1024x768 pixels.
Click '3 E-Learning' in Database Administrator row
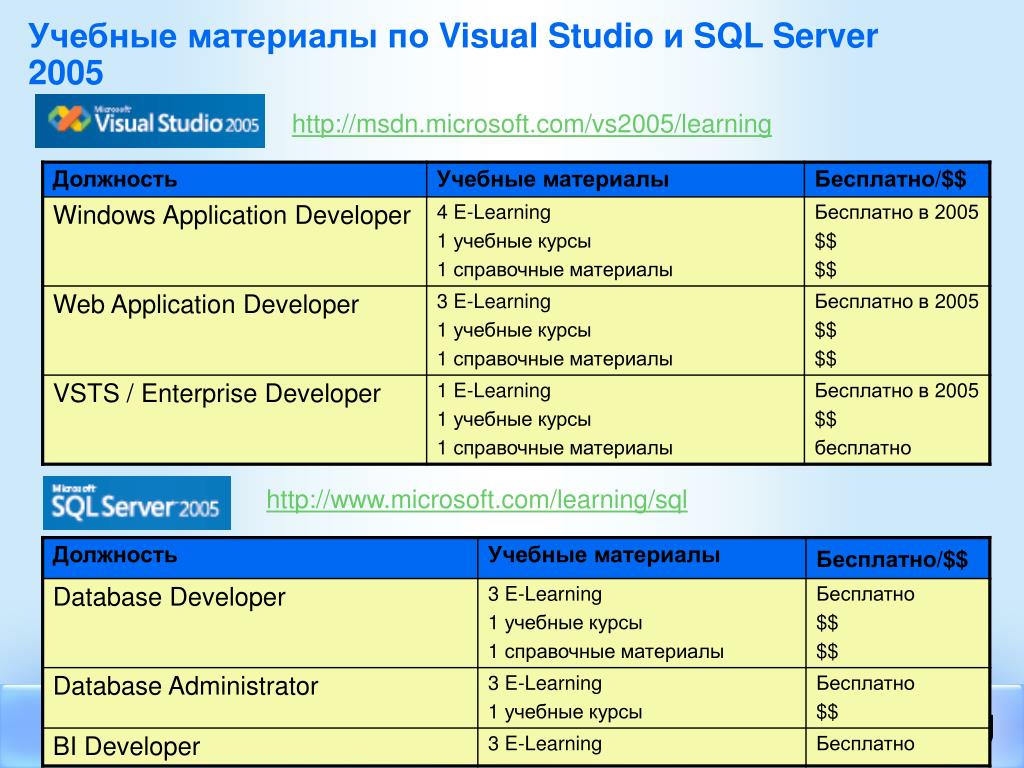[545, 683]
